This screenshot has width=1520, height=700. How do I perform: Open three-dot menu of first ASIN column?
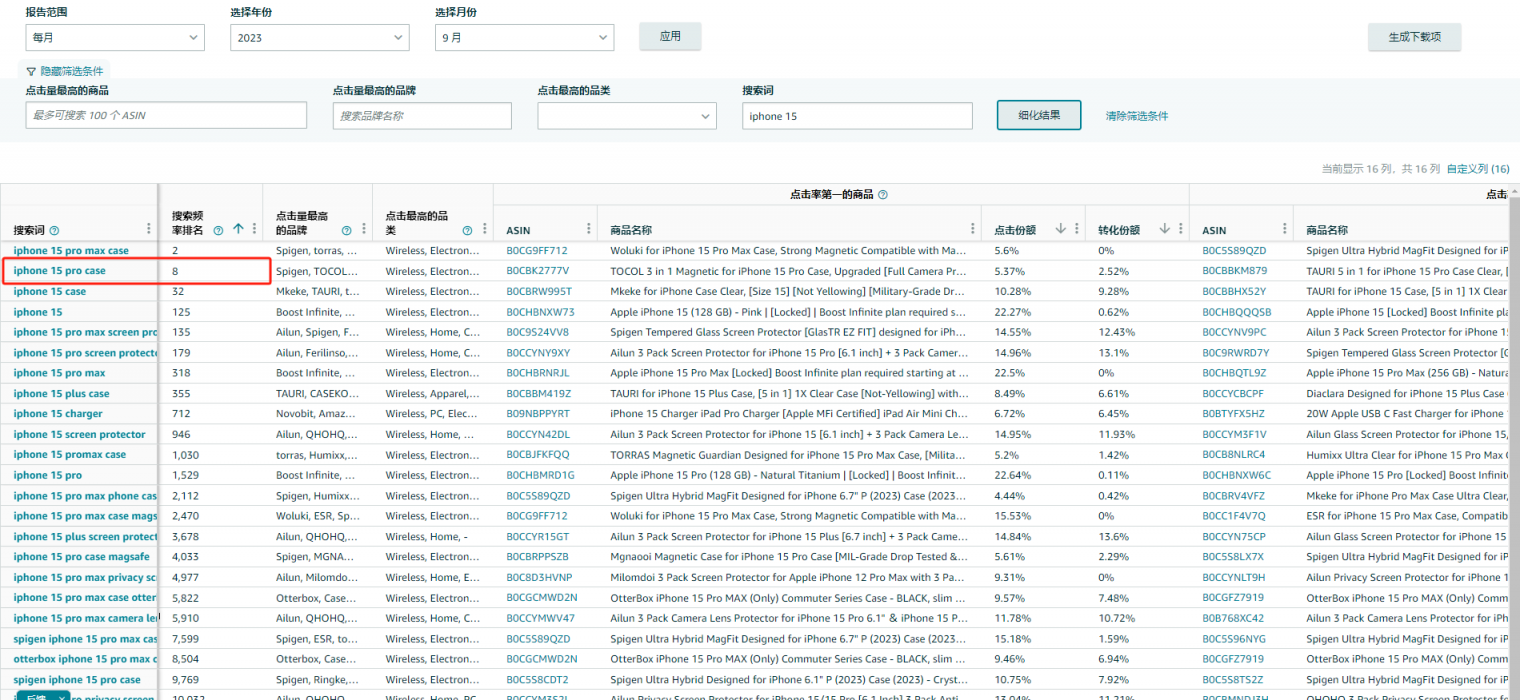[x=588, y=229]
